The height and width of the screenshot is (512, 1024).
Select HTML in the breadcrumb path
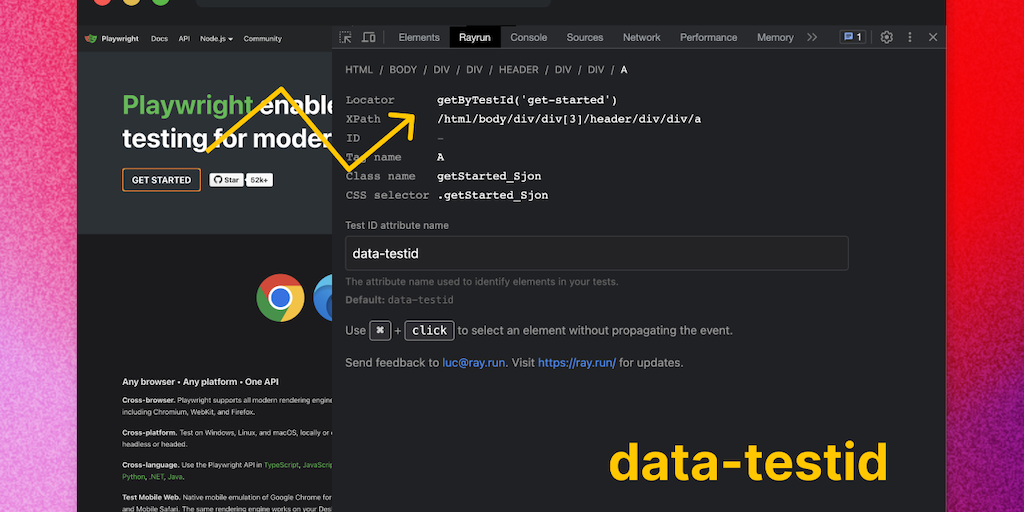tap(359, 70)
